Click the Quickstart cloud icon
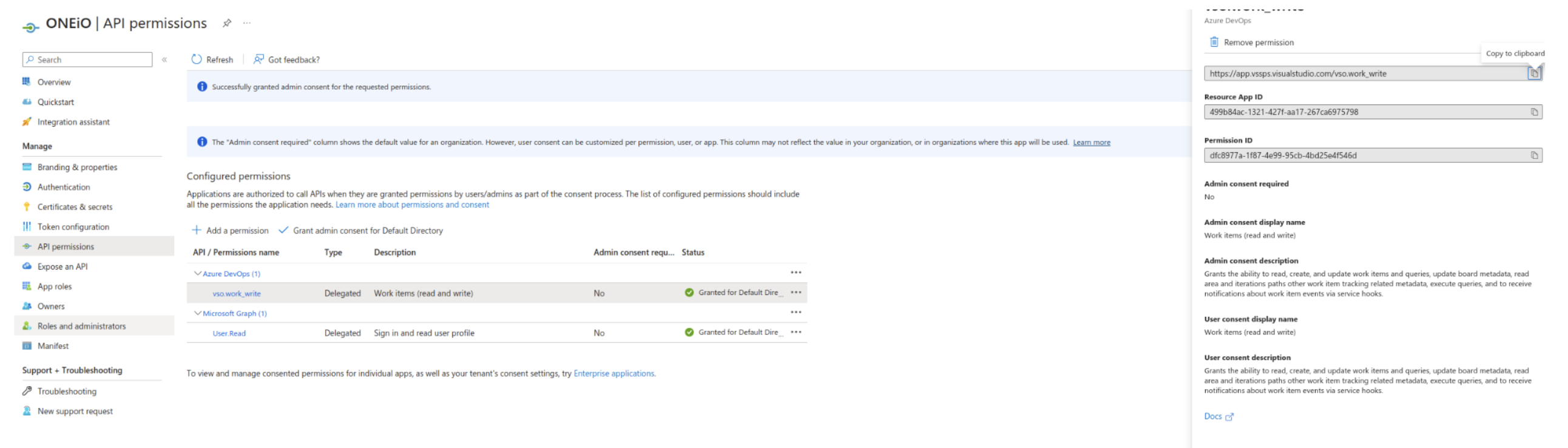 tap(27, 101)
